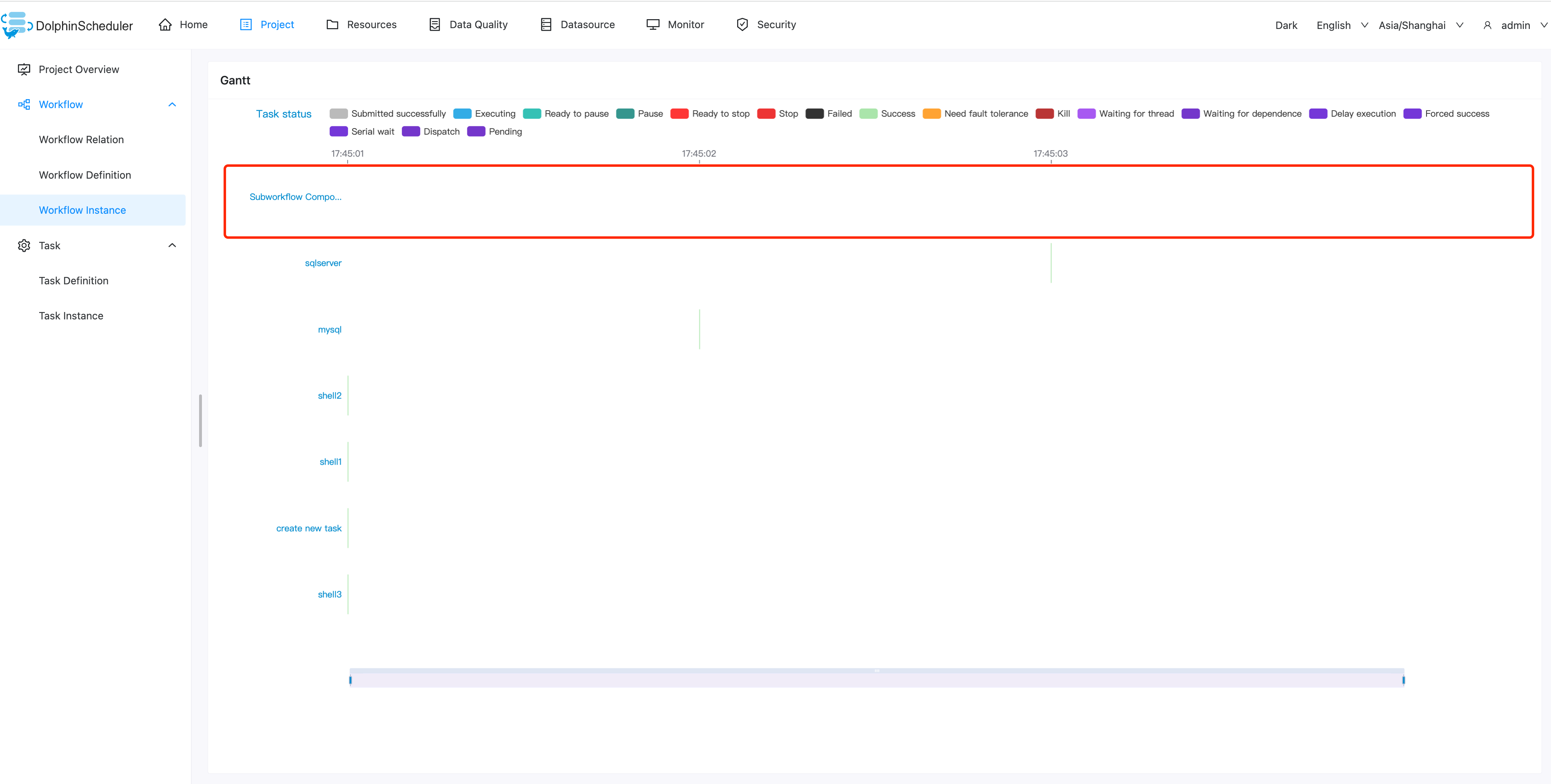Screen dimensions: 1551x784
Task: Go to Task Instance page
Action: pyautogui.click(x=71, y=316)
